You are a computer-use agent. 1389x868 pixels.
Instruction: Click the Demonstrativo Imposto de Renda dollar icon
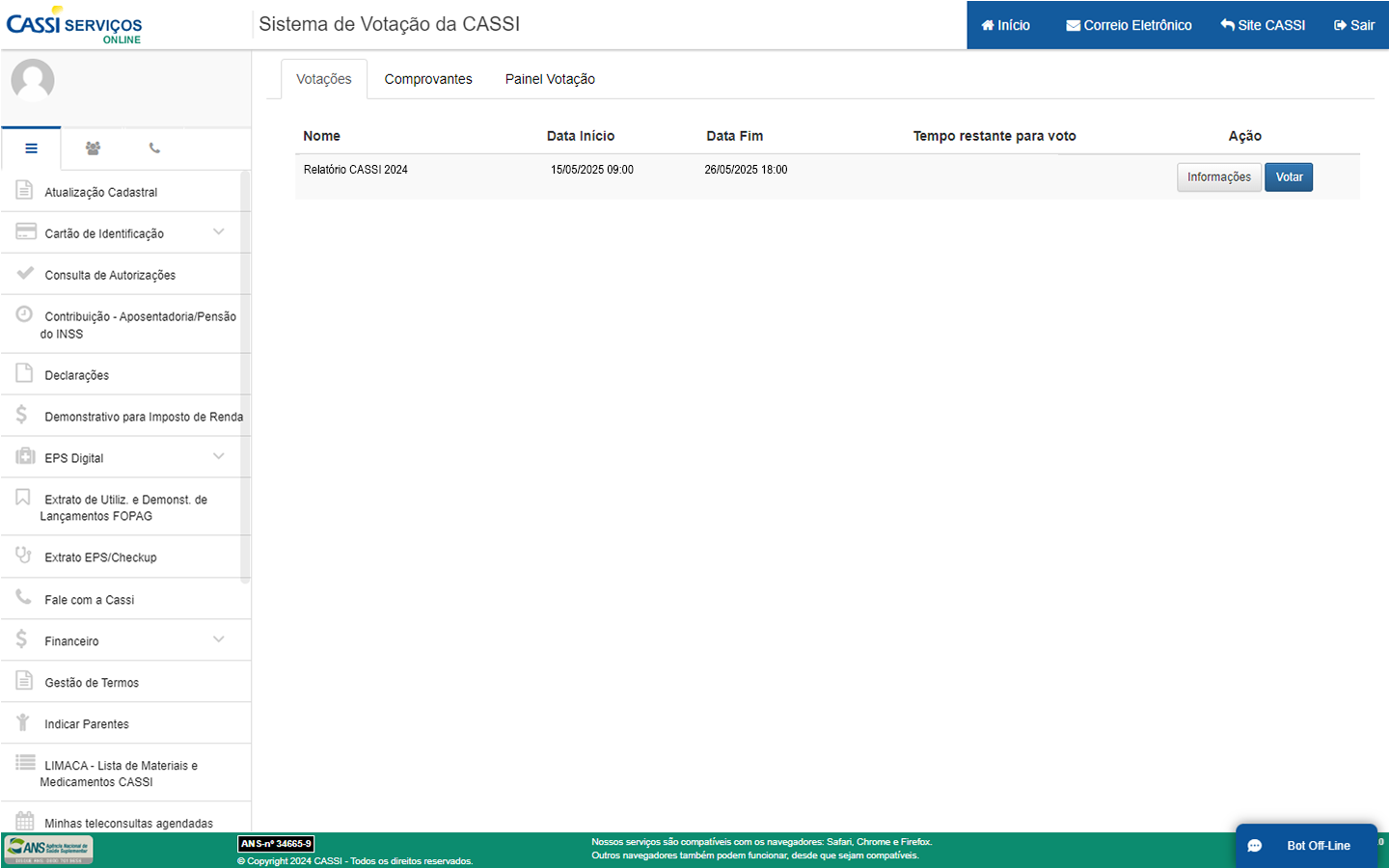21,415
